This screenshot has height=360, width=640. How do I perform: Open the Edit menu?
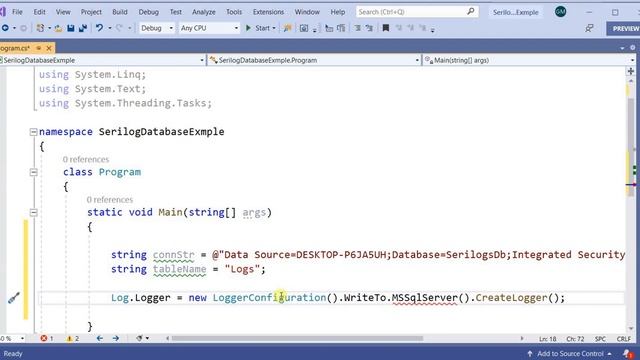39,12
